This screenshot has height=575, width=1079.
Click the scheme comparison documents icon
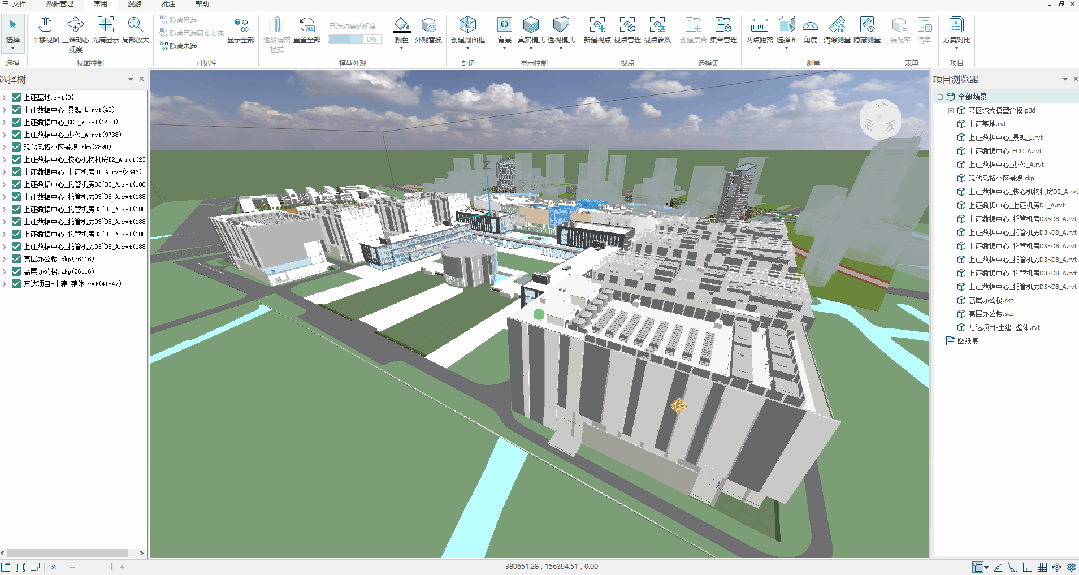[957, 25]
